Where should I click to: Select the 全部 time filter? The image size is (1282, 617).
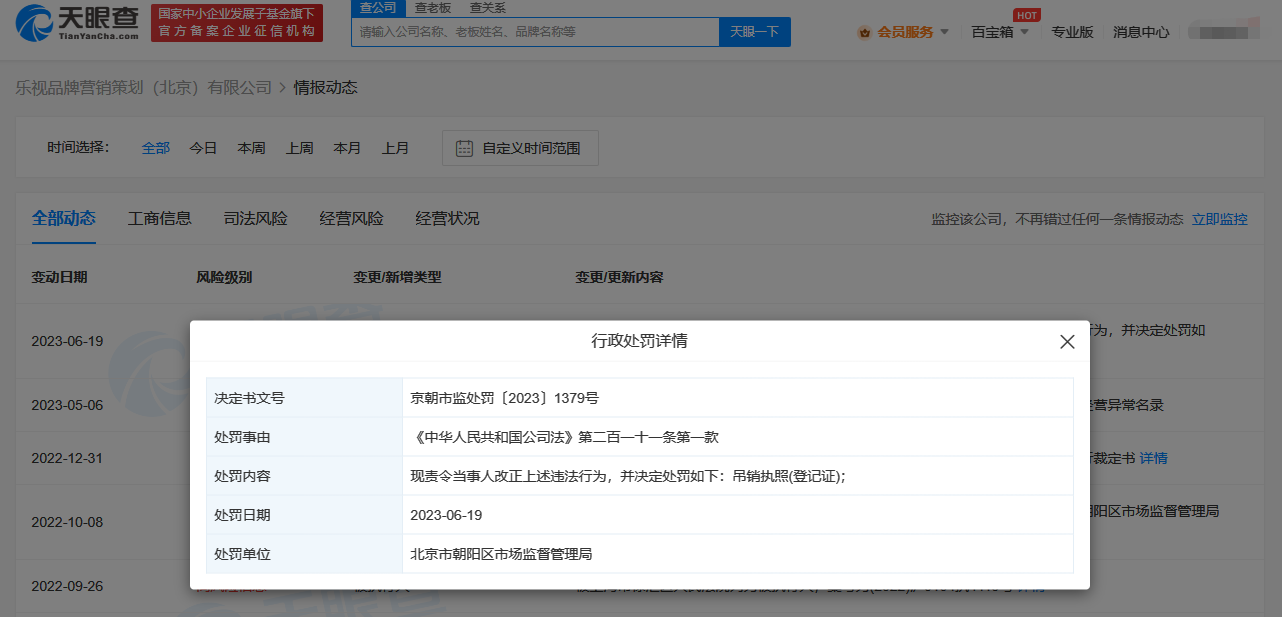(x=156, y=148)
